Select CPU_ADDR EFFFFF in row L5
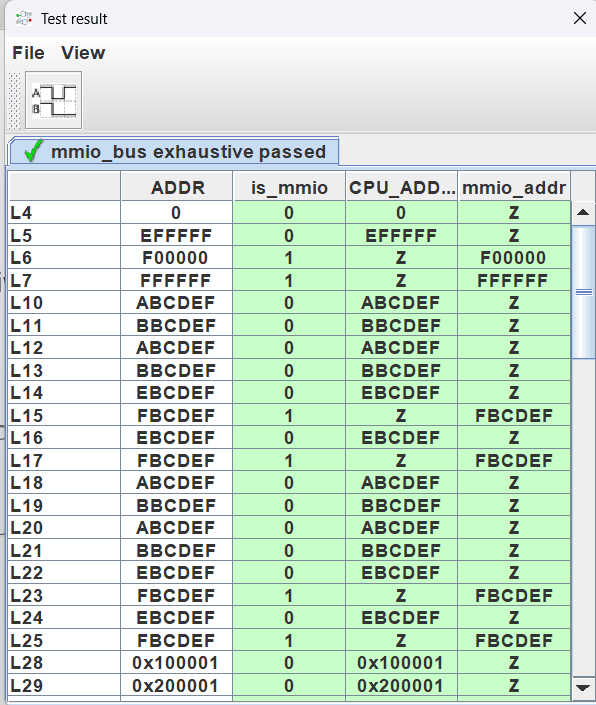The width and height of the screenshot is (596, 705). [x=401, y=235]
